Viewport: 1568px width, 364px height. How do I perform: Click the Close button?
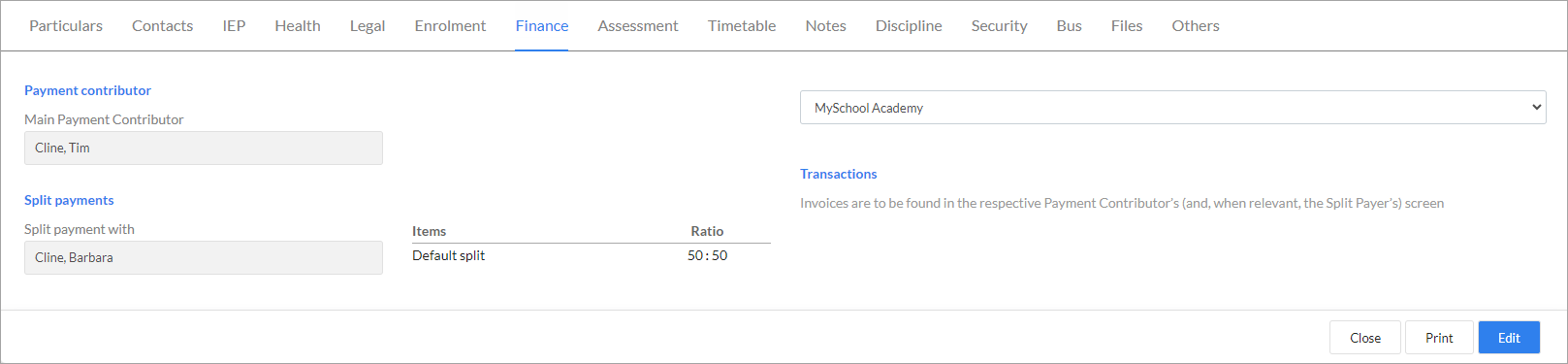[x=1365, y=338]
